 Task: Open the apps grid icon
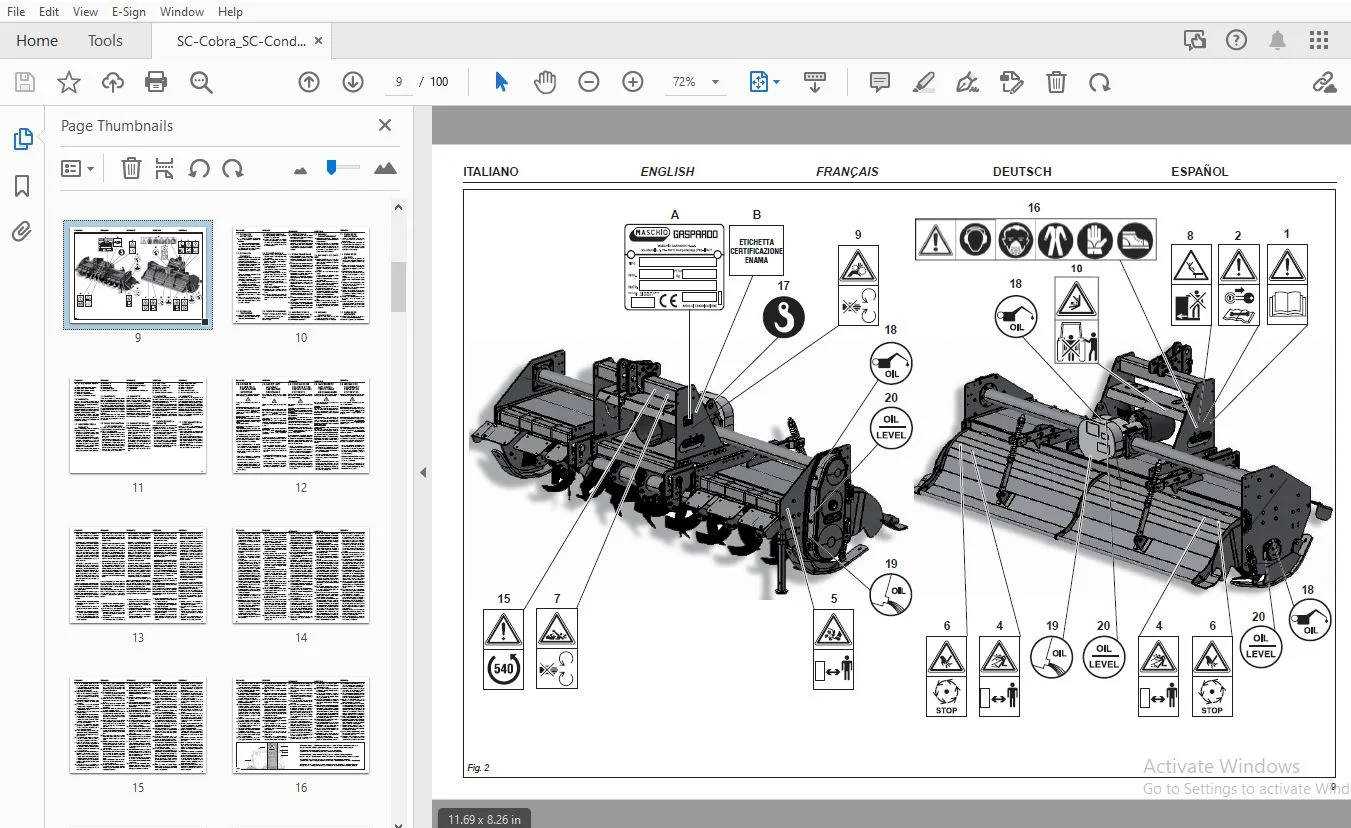[x=1319, y=40]
